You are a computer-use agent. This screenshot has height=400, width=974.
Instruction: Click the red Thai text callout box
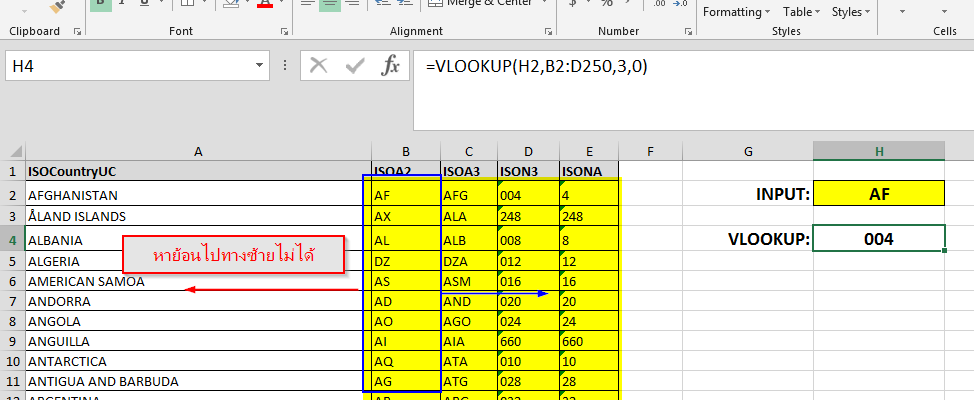coord(233,256)
